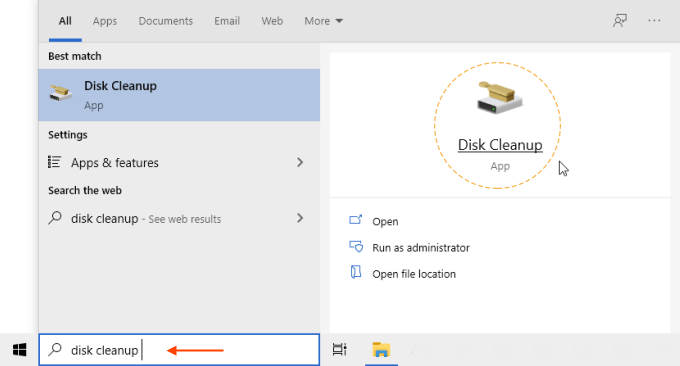680x366 pixels.
Task: Click the Best match heading
Action: point(75,56)
